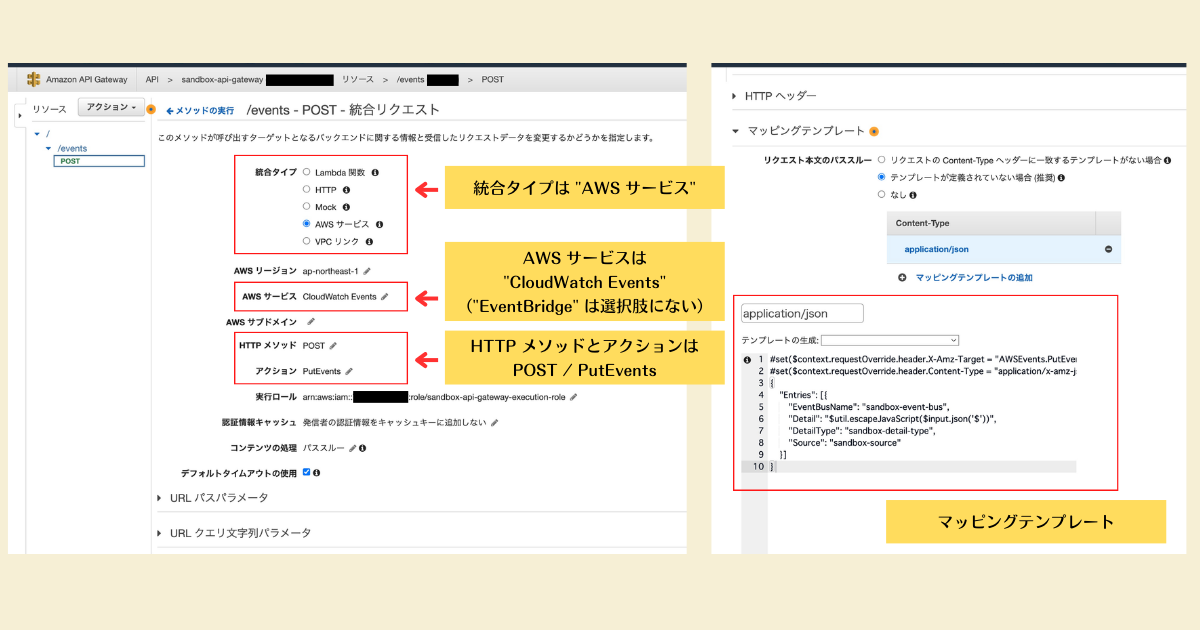Open info icon beside VPC リンク

(369, 241)
